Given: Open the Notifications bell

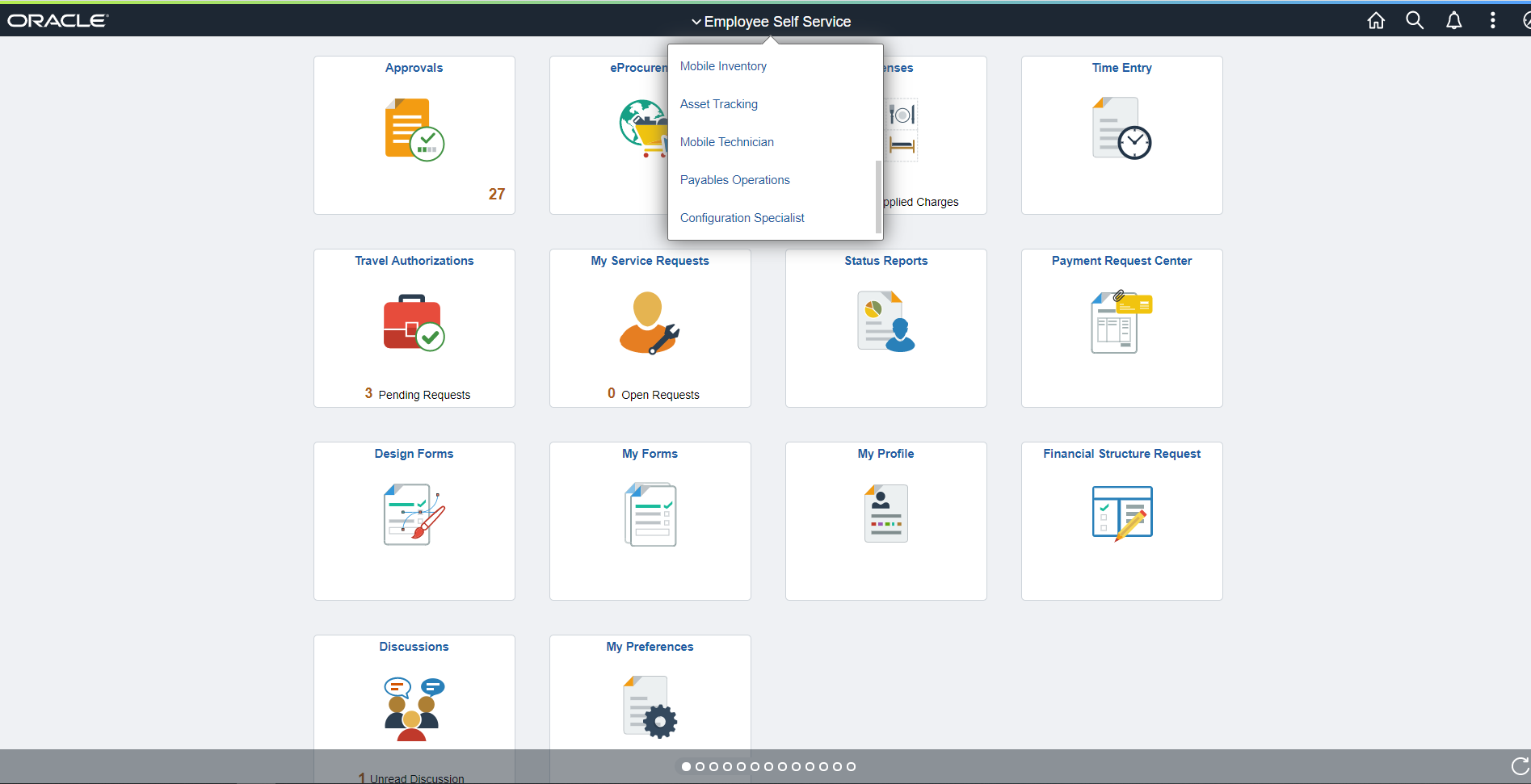Looking at the screenshot, I should (1453, 21).
